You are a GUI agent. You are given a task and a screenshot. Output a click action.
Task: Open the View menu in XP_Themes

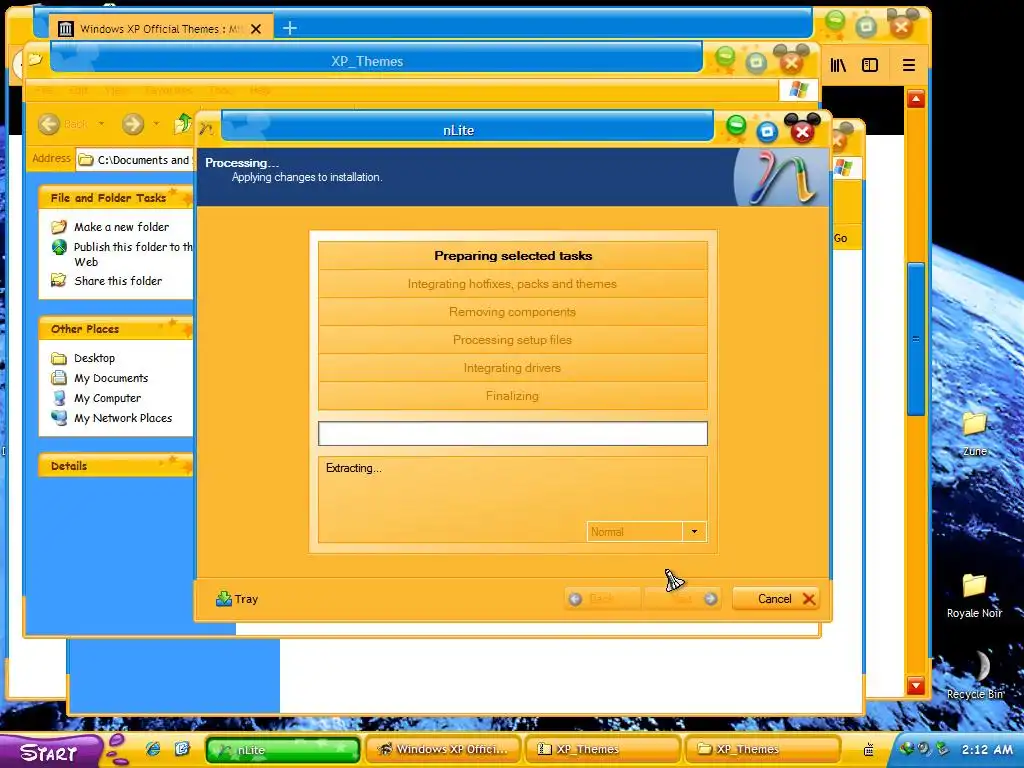pyautogui.click(x=116, y=90)
